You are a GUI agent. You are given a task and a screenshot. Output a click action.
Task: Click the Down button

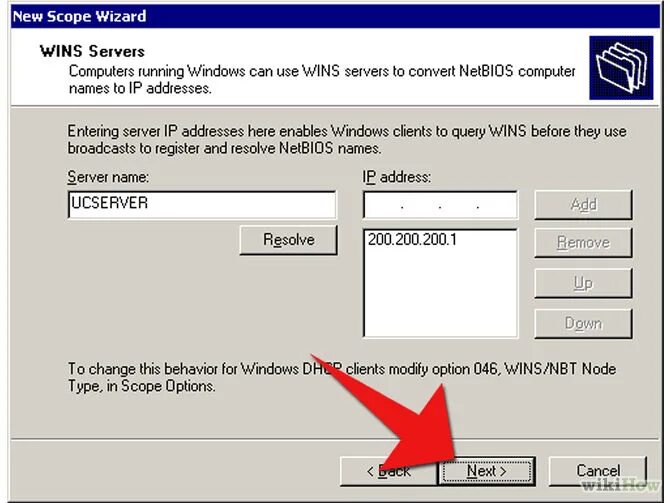click(583, 324)
